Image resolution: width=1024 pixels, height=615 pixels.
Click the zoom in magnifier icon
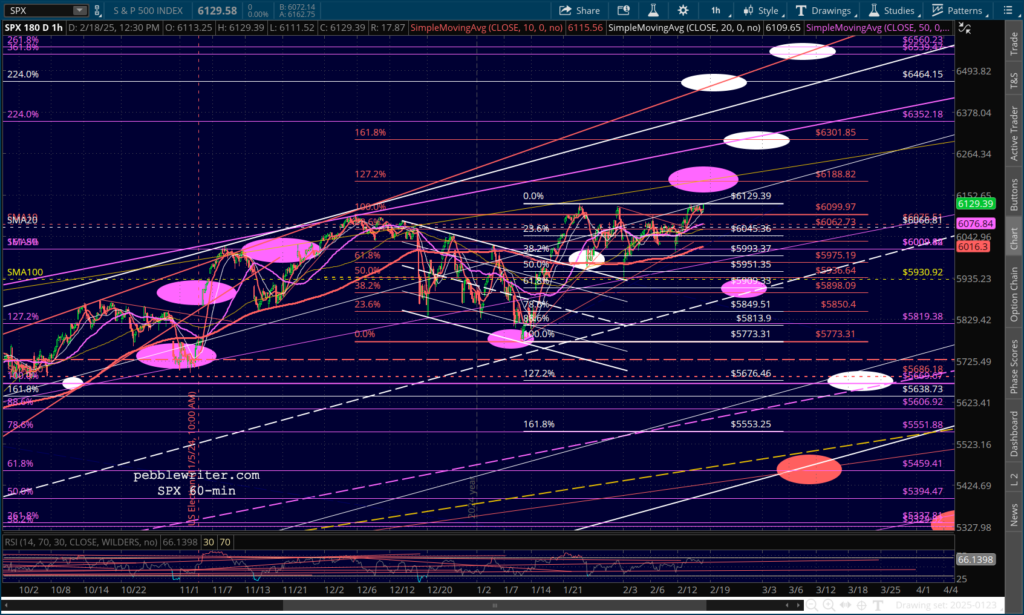coord(828,605)
